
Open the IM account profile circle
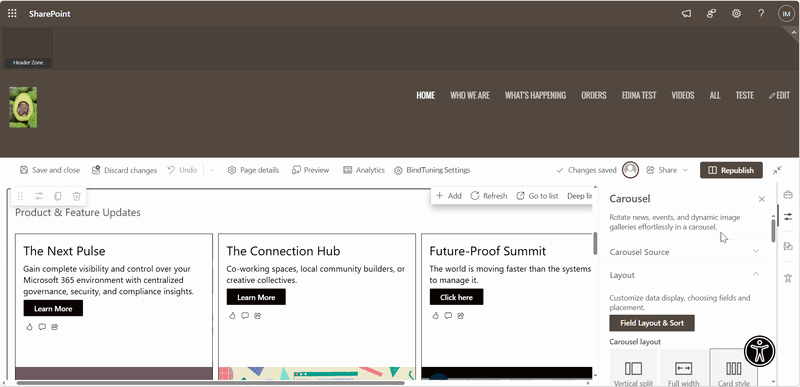pos(786,14)
